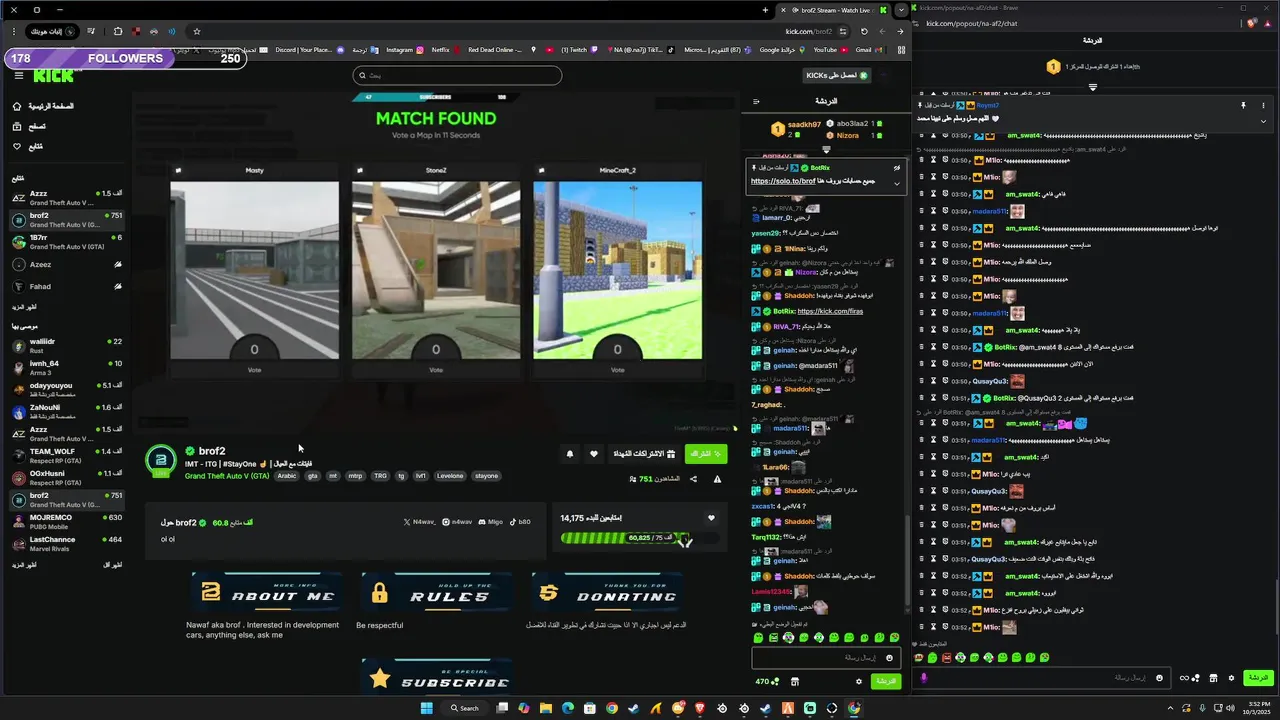The image size is (1280, 720).
Task: Open n4wav Instagram social link
Action: pos(458,522)
